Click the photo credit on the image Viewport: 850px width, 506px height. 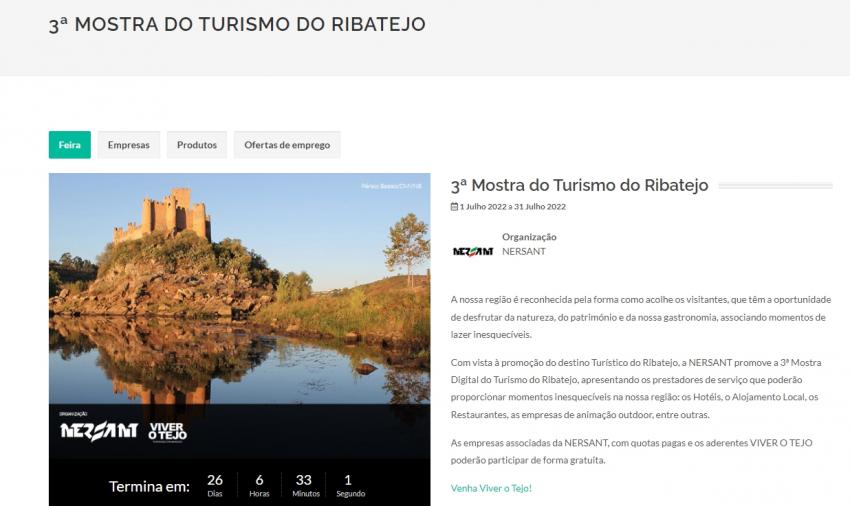coord(391,186)
